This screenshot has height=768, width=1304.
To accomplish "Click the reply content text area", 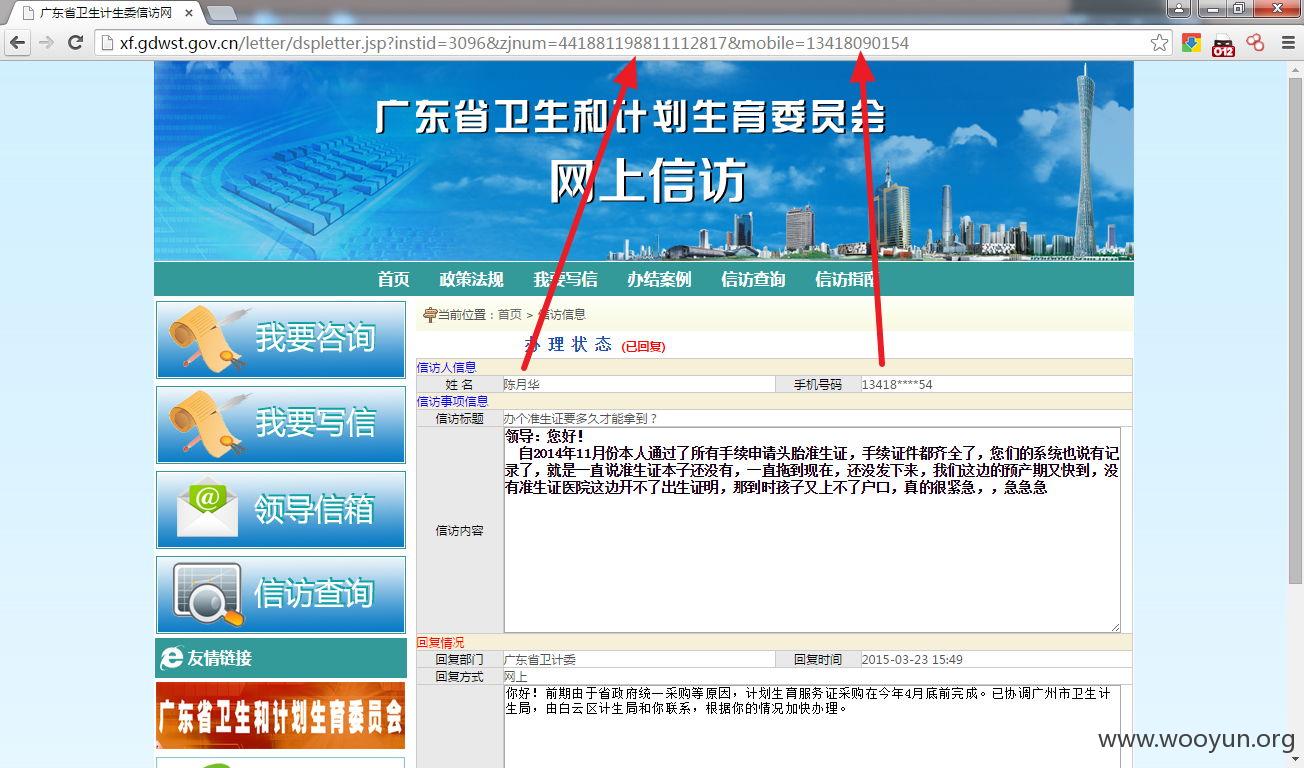I will [812, 727].
